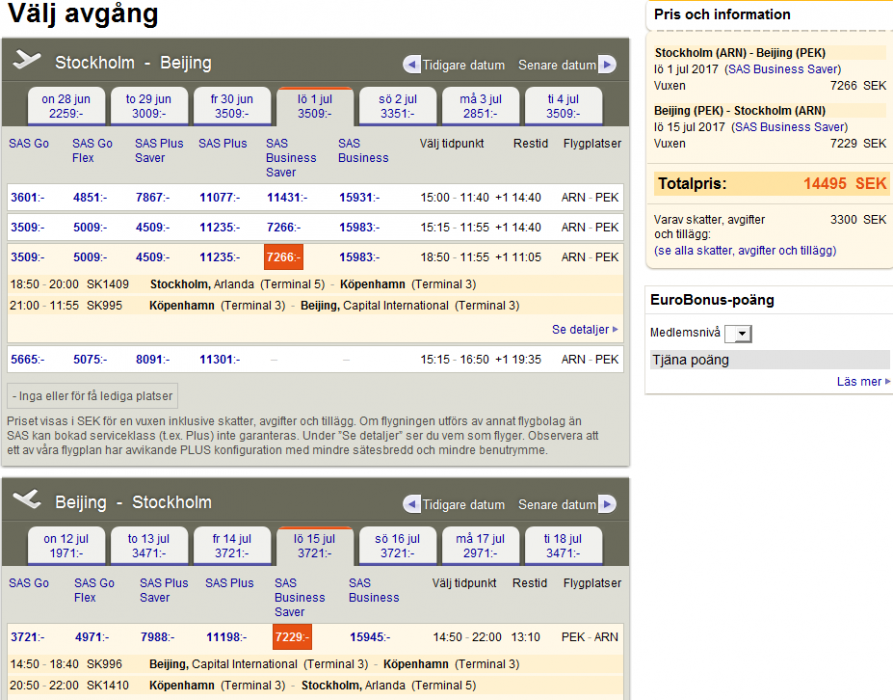
Task: Select the lö 15 jul 3721:- return tab
Action: (315, 547)
